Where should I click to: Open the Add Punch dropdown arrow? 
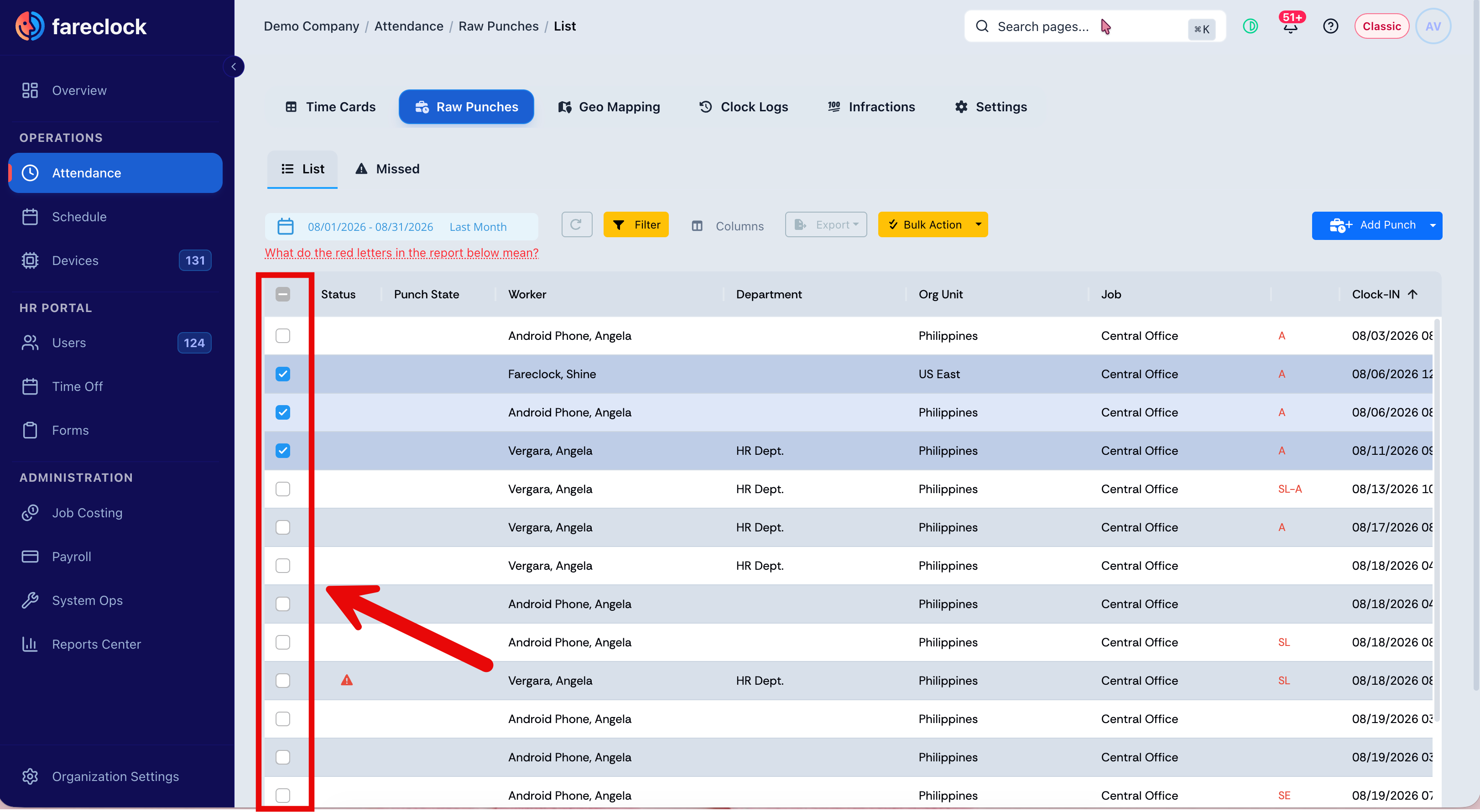[1432, 225]
